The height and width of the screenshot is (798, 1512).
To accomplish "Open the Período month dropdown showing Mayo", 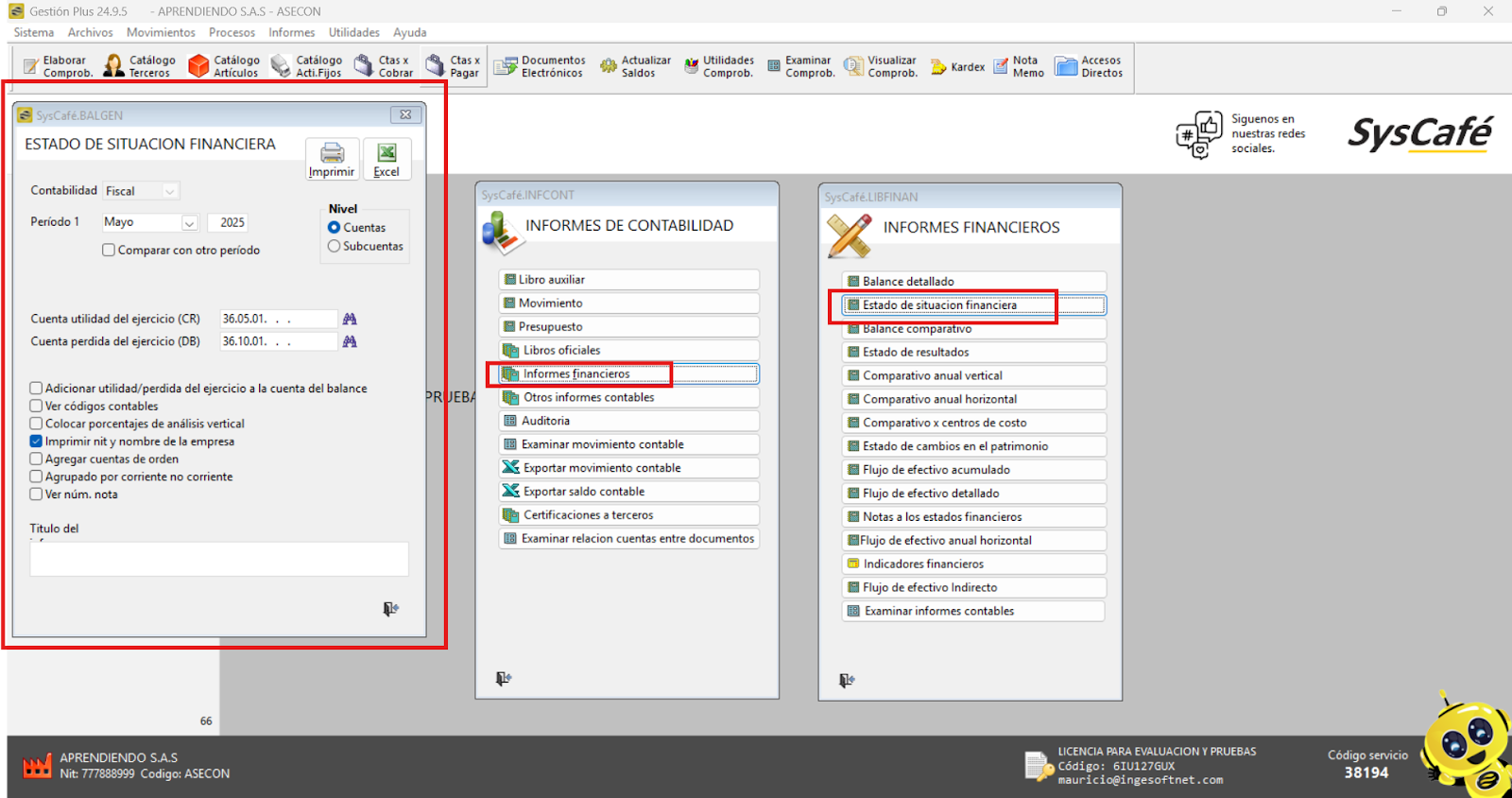I will [x=189, y=223].
